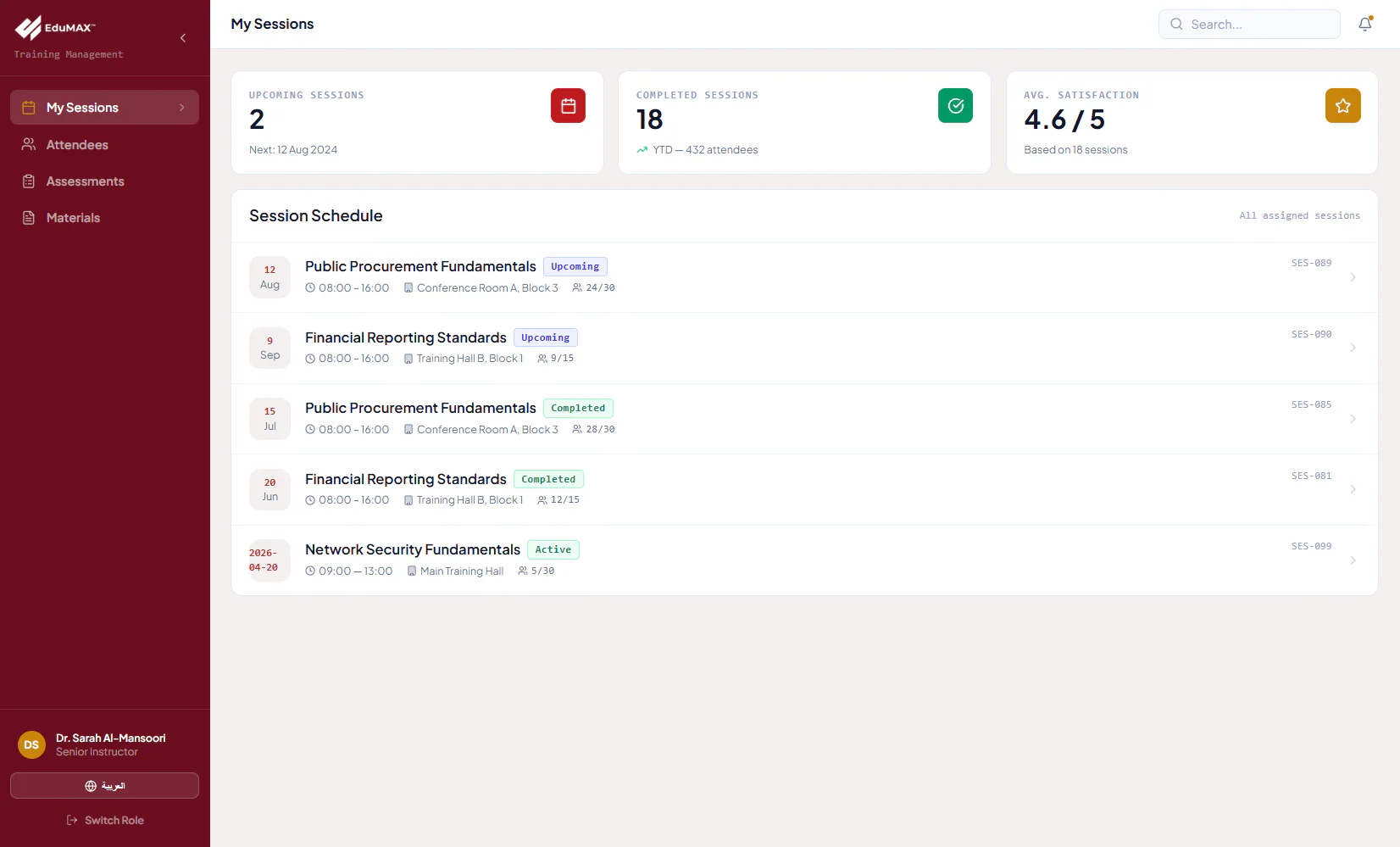The width and height of the screenshot is (1400, 847).
Task: Open the notifications bell
Action: pos(1364,25)
